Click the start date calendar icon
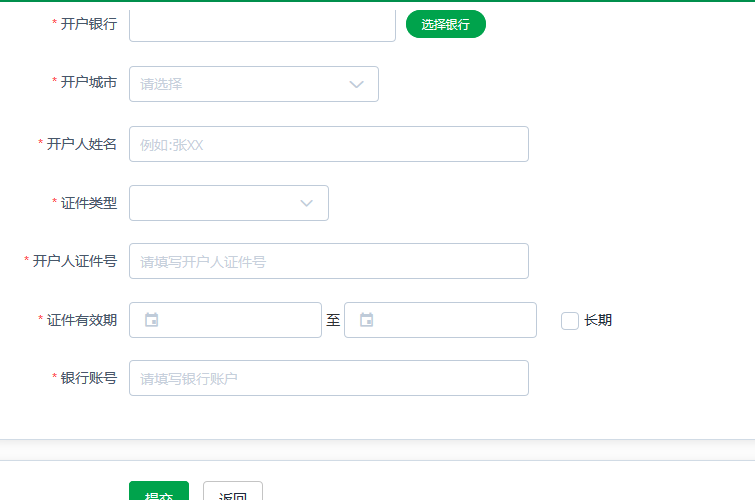The width and height of the screenshot is (755, 503). 152,320
